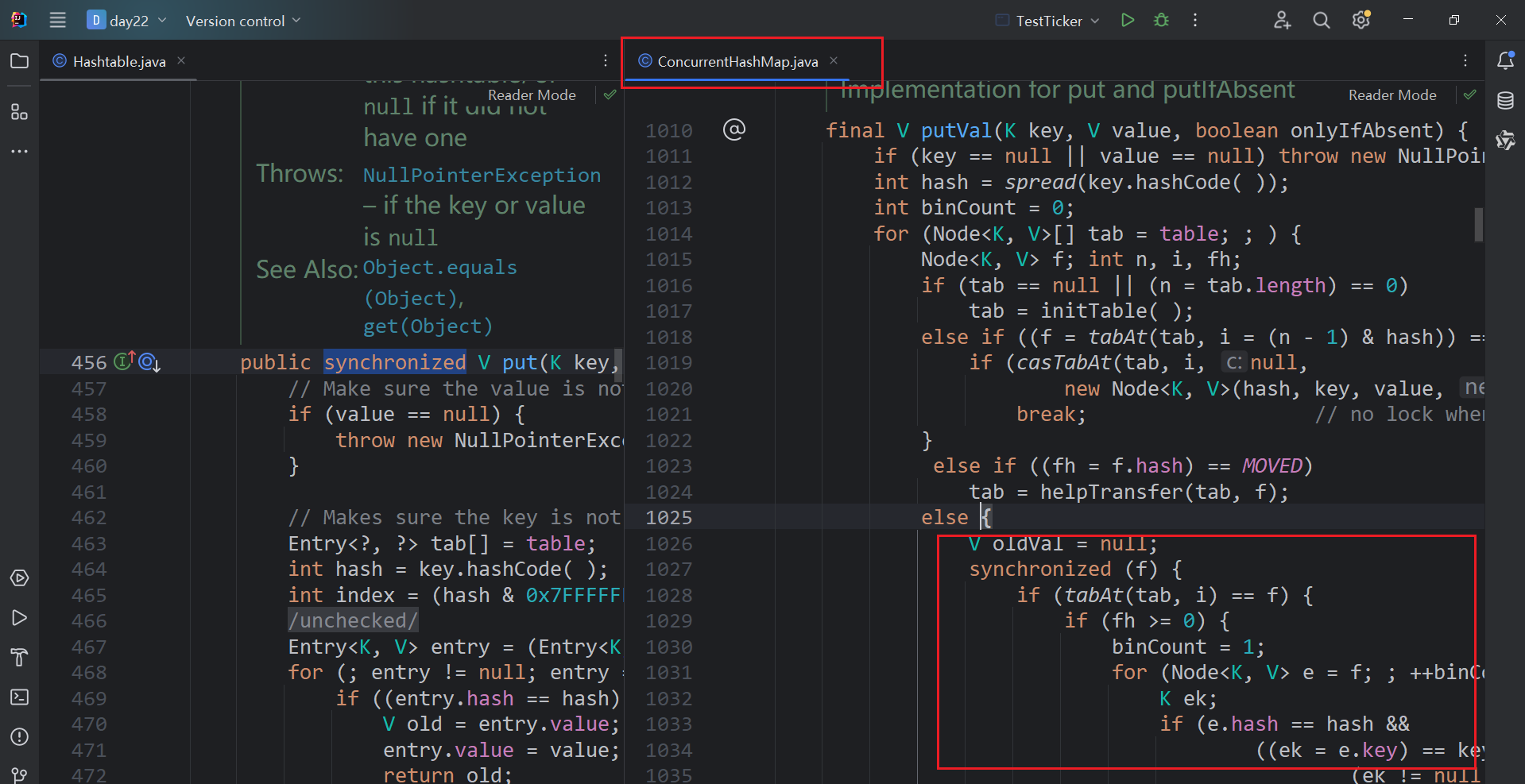Open Code With Me user icon
This screenshot has width=1525, height=784.
1282,20
